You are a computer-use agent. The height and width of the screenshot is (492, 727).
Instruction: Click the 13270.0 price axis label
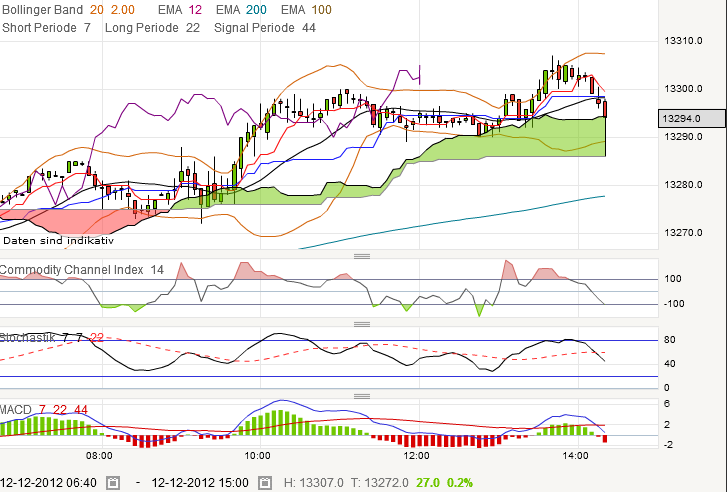[683, 232]
